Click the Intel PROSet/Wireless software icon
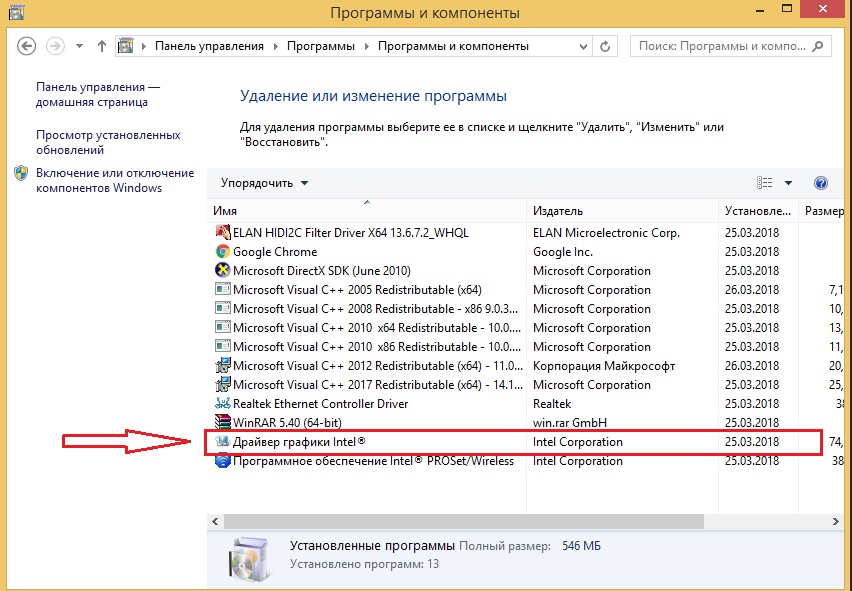The height and width of the screenshot is (591, 852). 223,461
